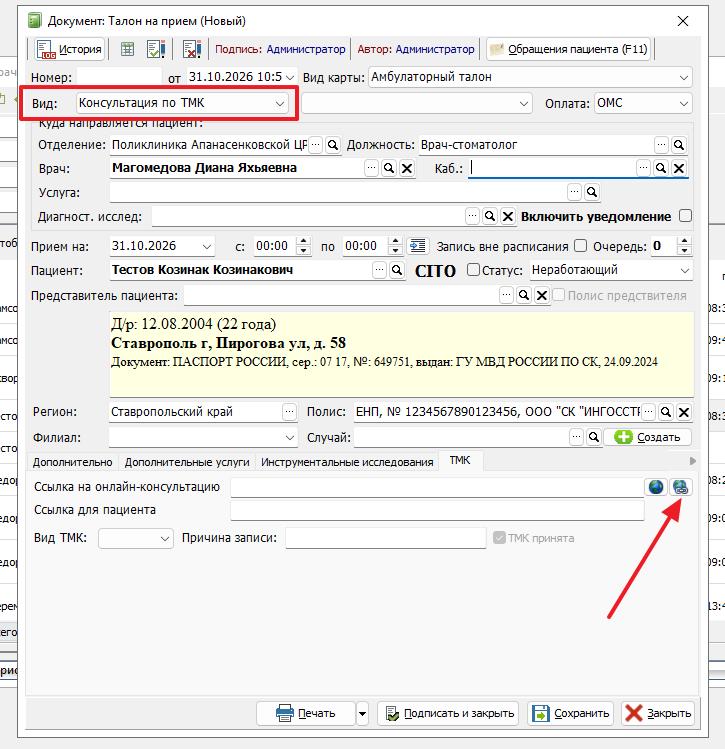Enable Включить уведомление checkbox
725x749 pixels.
tap(685, 216)
